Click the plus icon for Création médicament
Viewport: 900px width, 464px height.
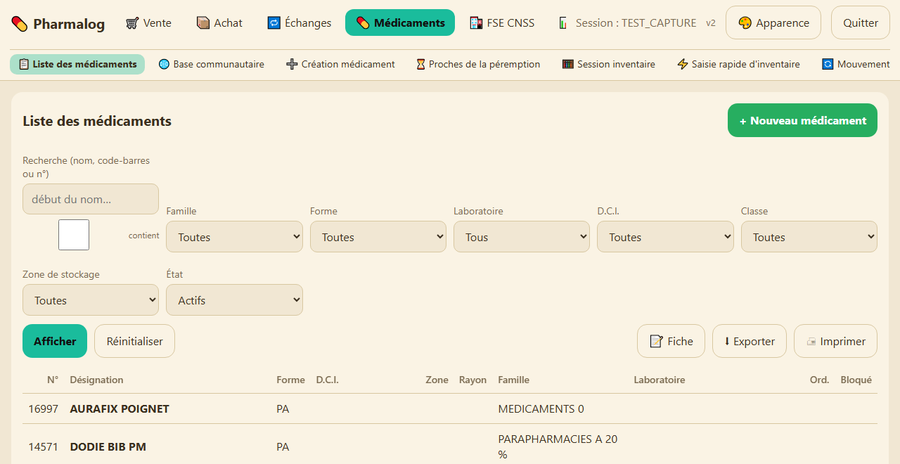[292, 64]
